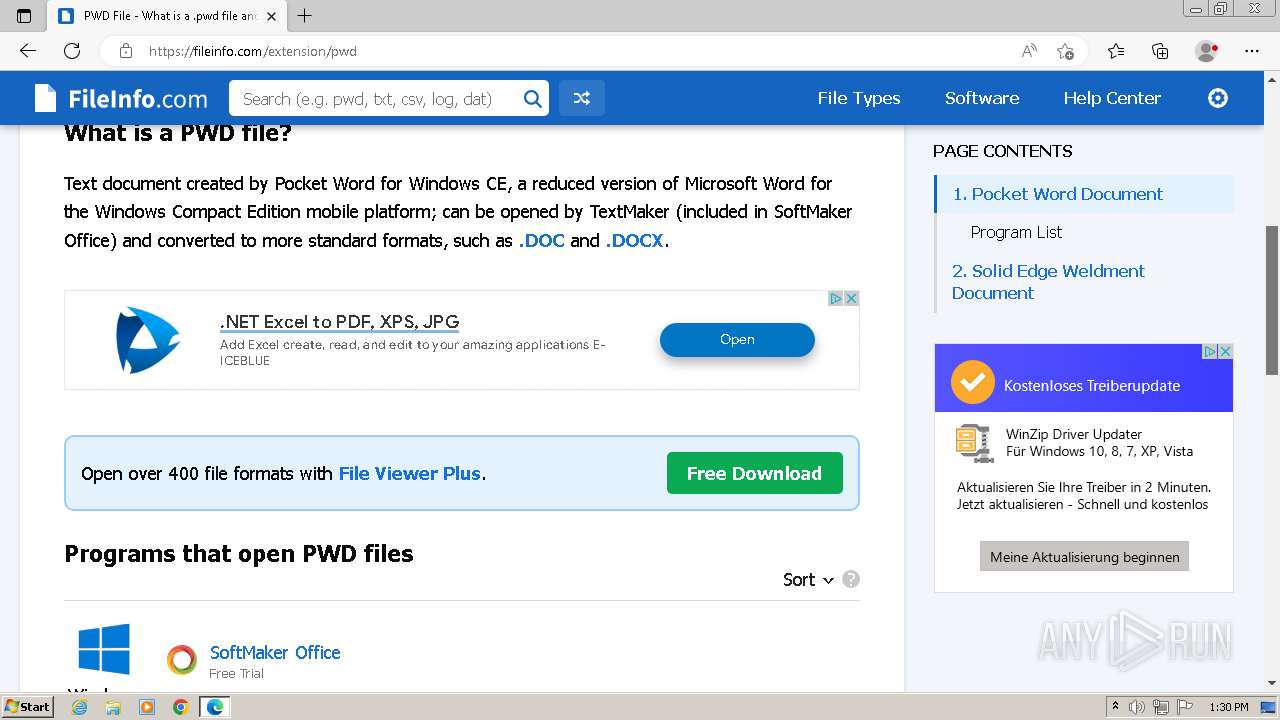
Task: Click the Edge profile avatar
Action: point(1207,51)
